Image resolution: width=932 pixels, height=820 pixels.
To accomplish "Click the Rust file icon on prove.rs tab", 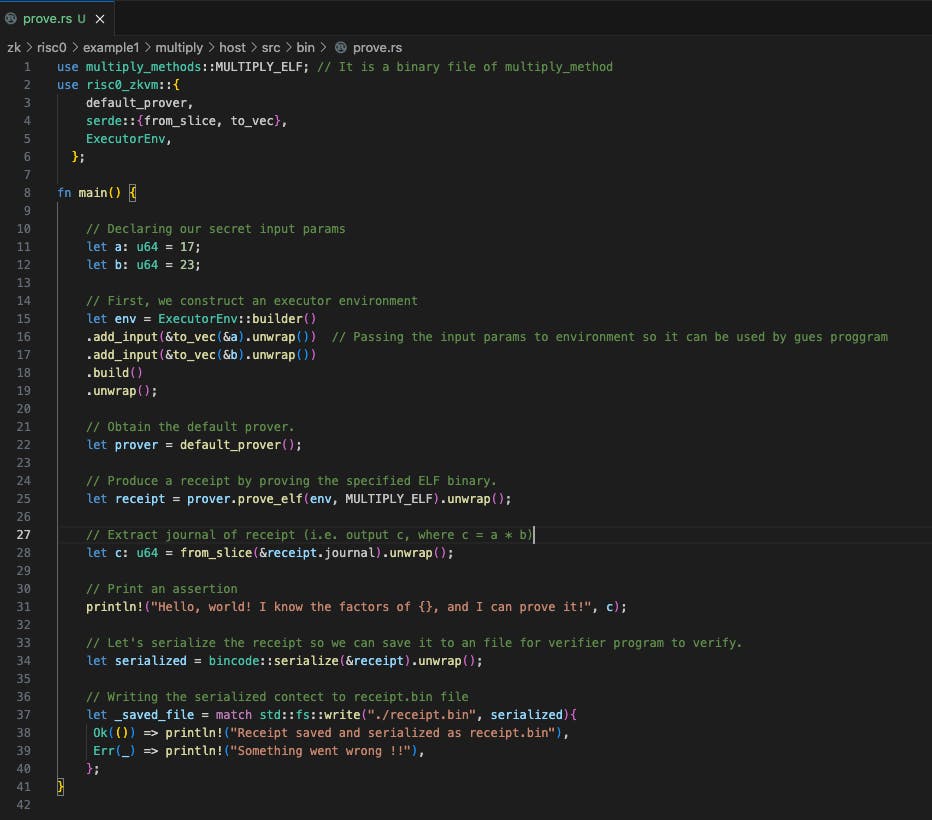I will click(11, 18).
